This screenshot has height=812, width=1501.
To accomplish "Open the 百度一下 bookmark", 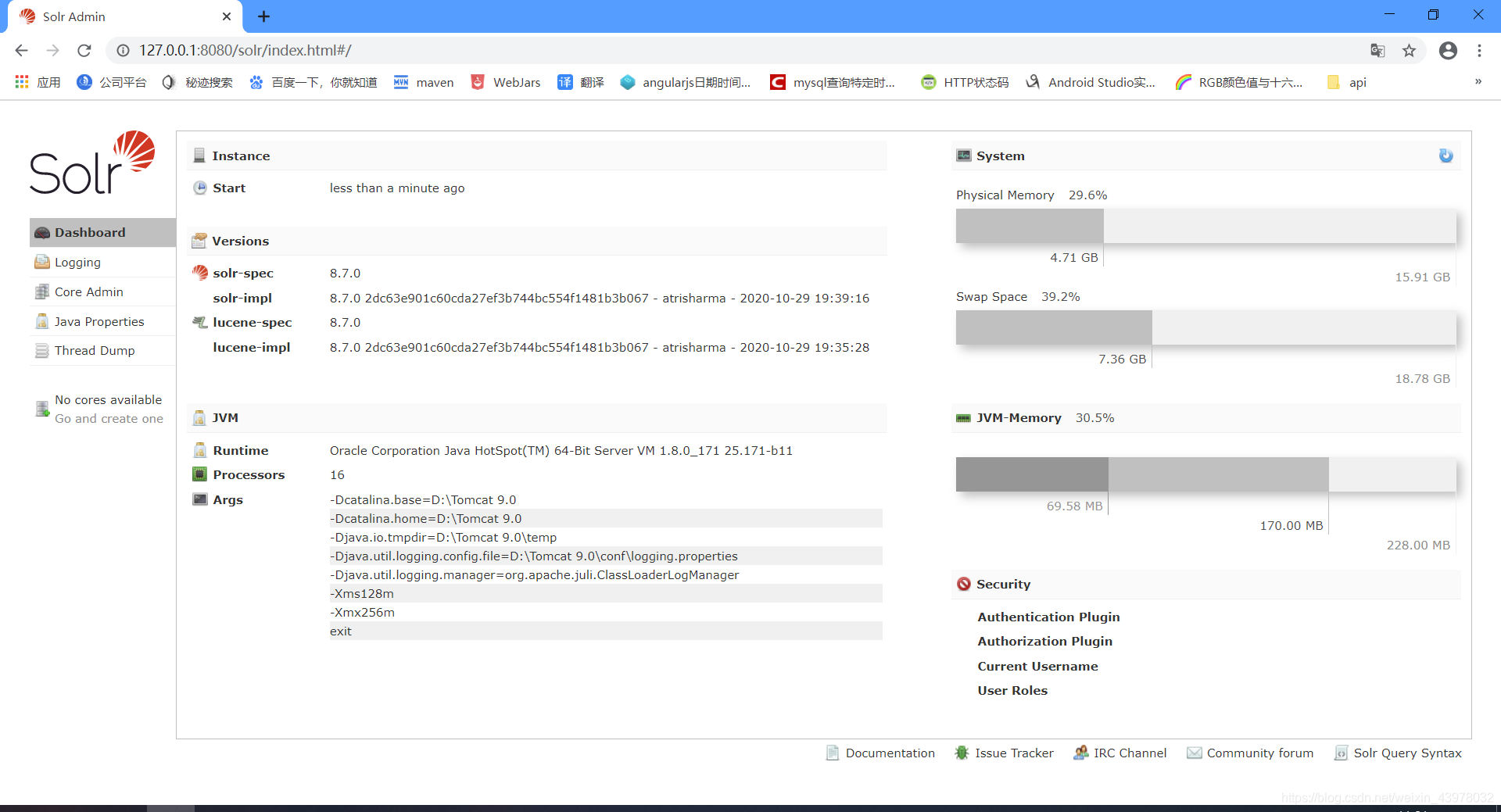I will point(313,82).
